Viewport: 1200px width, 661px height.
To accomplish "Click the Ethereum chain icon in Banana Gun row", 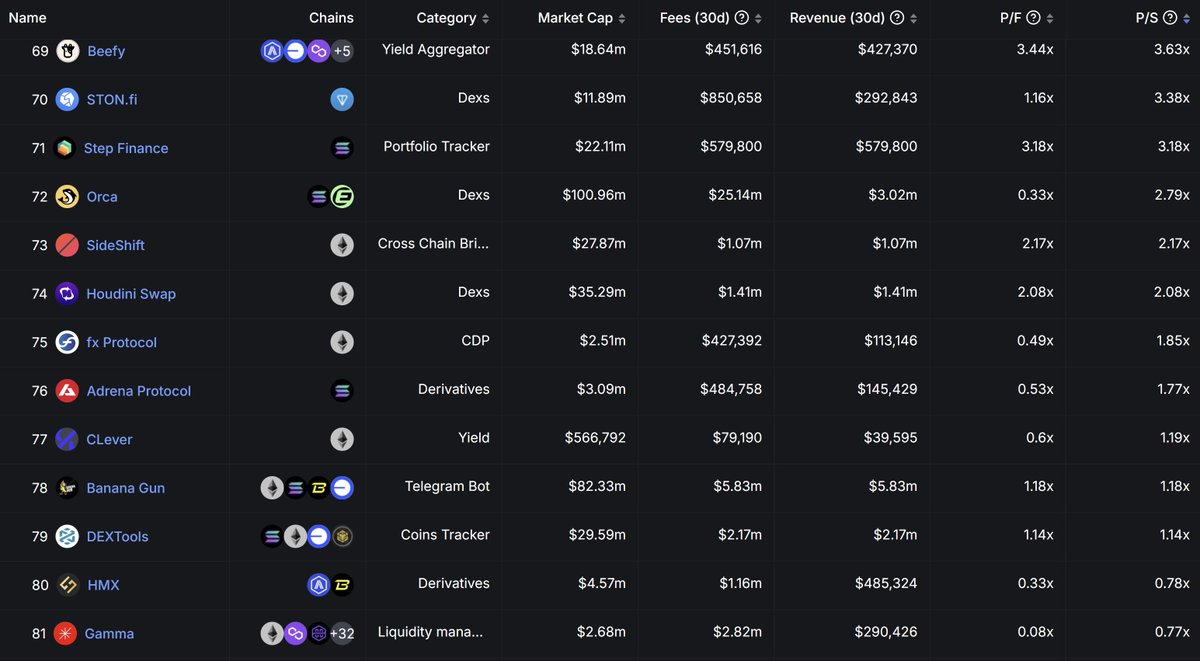I will pos(272,487).
